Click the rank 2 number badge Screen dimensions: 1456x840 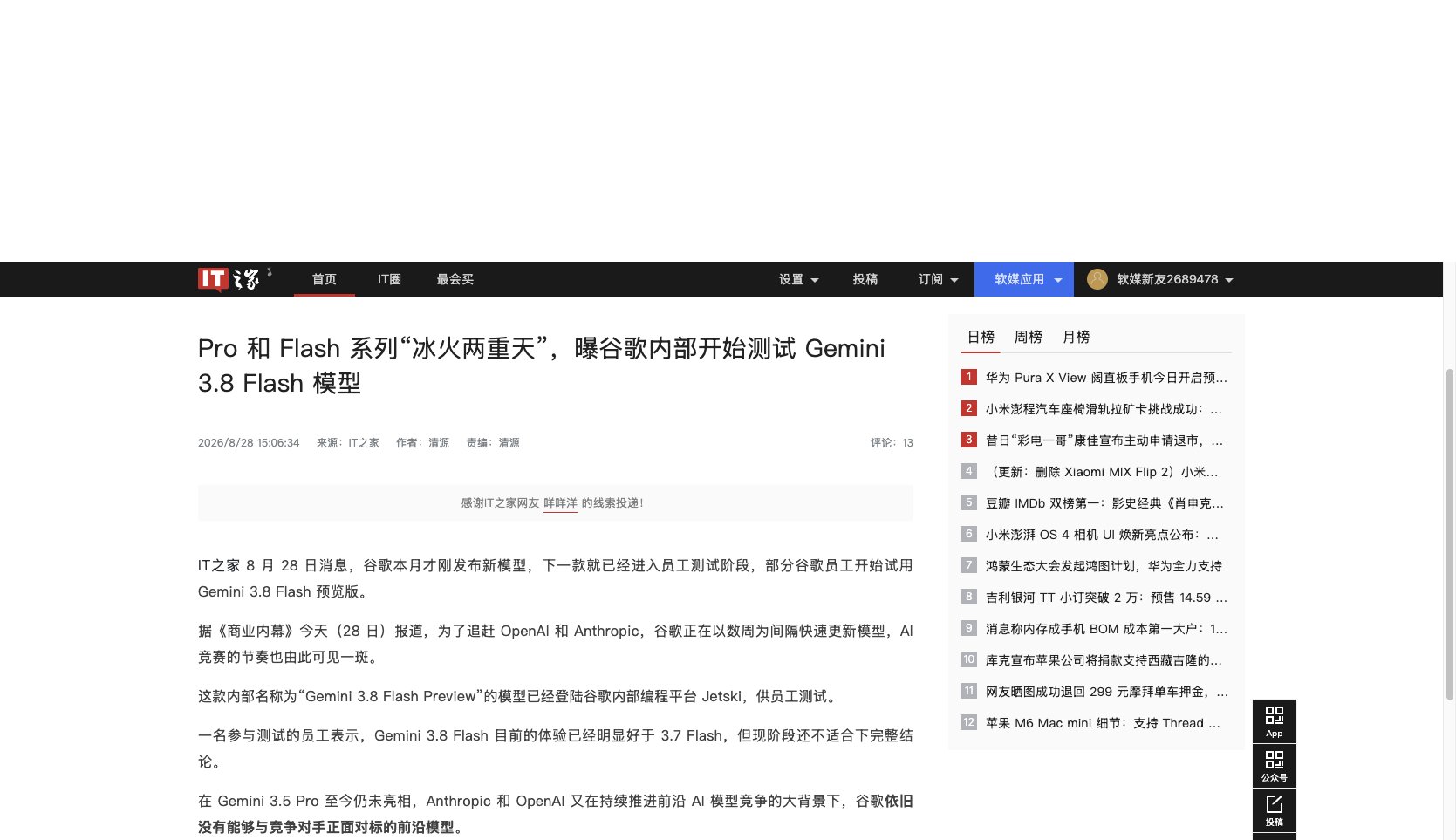point(968,408)
